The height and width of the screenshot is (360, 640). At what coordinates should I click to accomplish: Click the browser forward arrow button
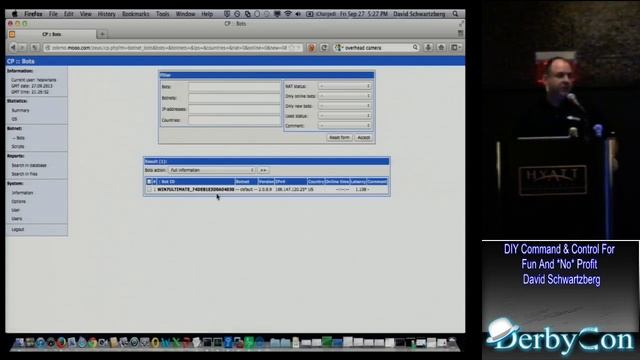(23, 48)
